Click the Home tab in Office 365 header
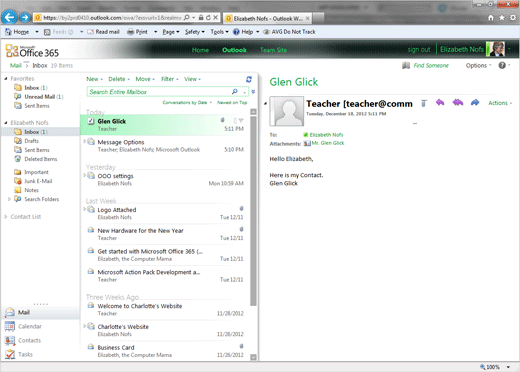 [x=200, y=50]
